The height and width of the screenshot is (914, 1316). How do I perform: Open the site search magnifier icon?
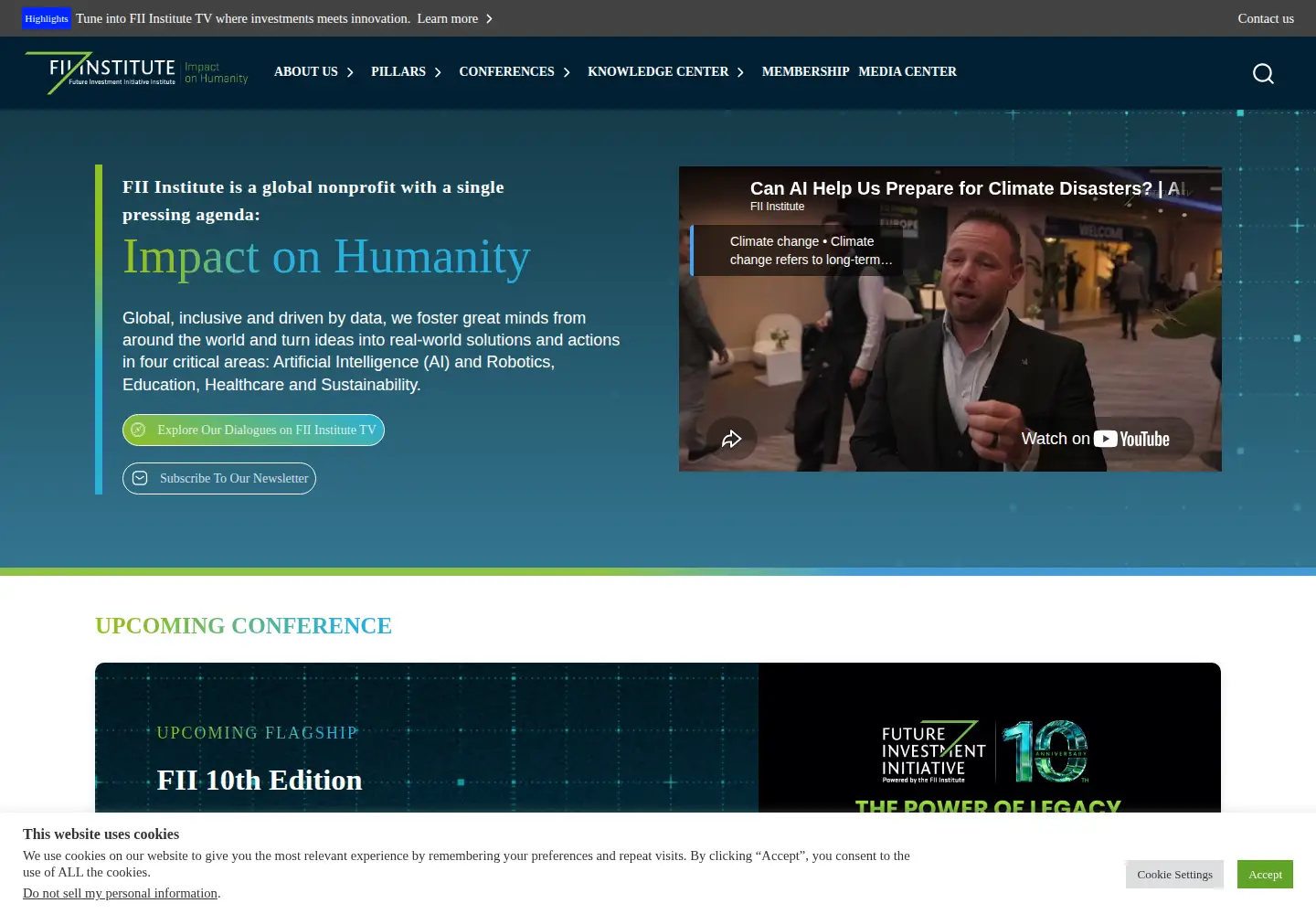1263,73
